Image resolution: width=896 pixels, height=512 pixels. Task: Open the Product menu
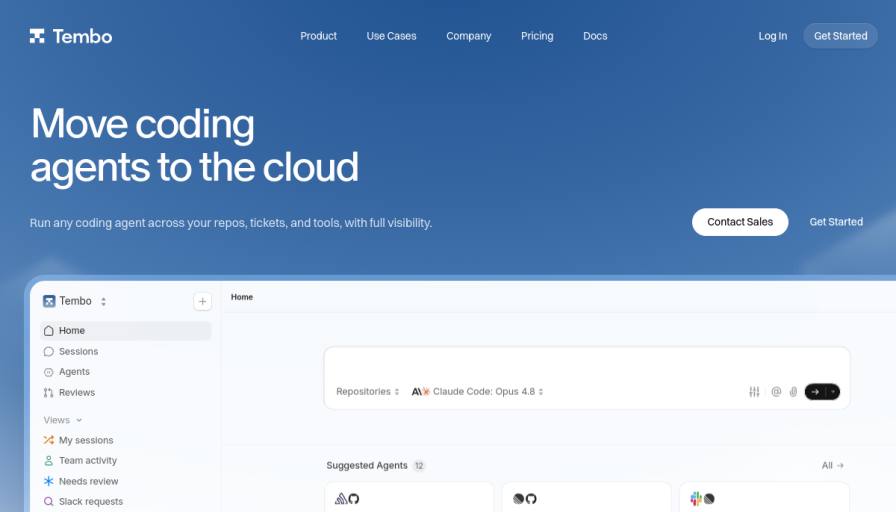pyautogui.click(x=318, y=36)
